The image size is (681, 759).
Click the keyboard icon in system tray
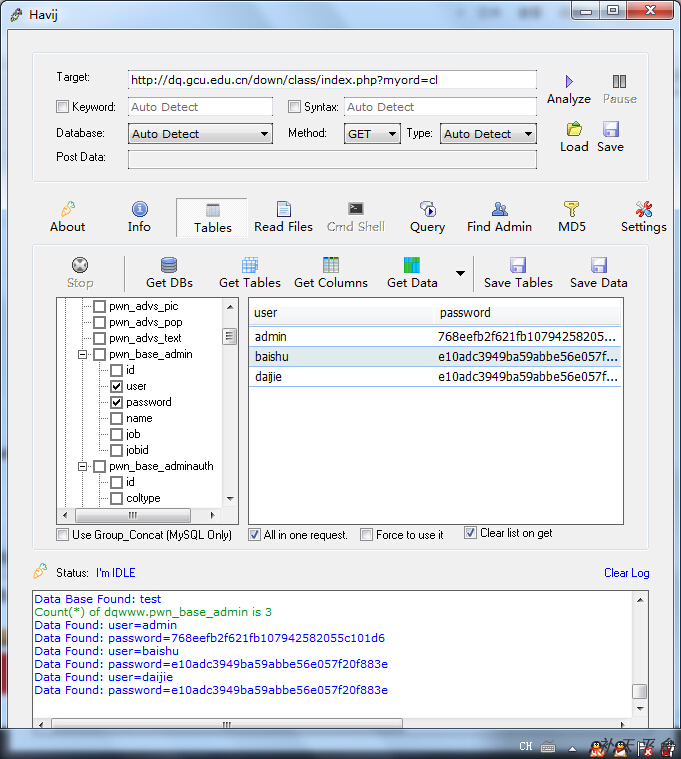[548, 747]
